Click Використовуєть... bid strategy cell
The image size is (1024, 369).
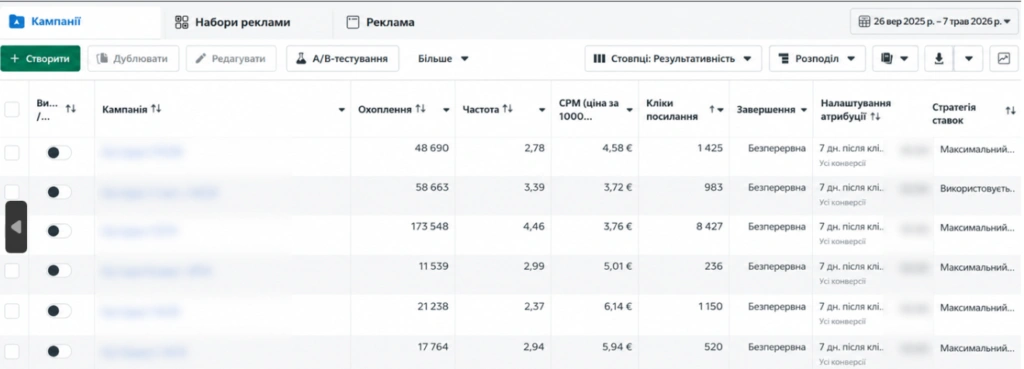tap(978, 188)
